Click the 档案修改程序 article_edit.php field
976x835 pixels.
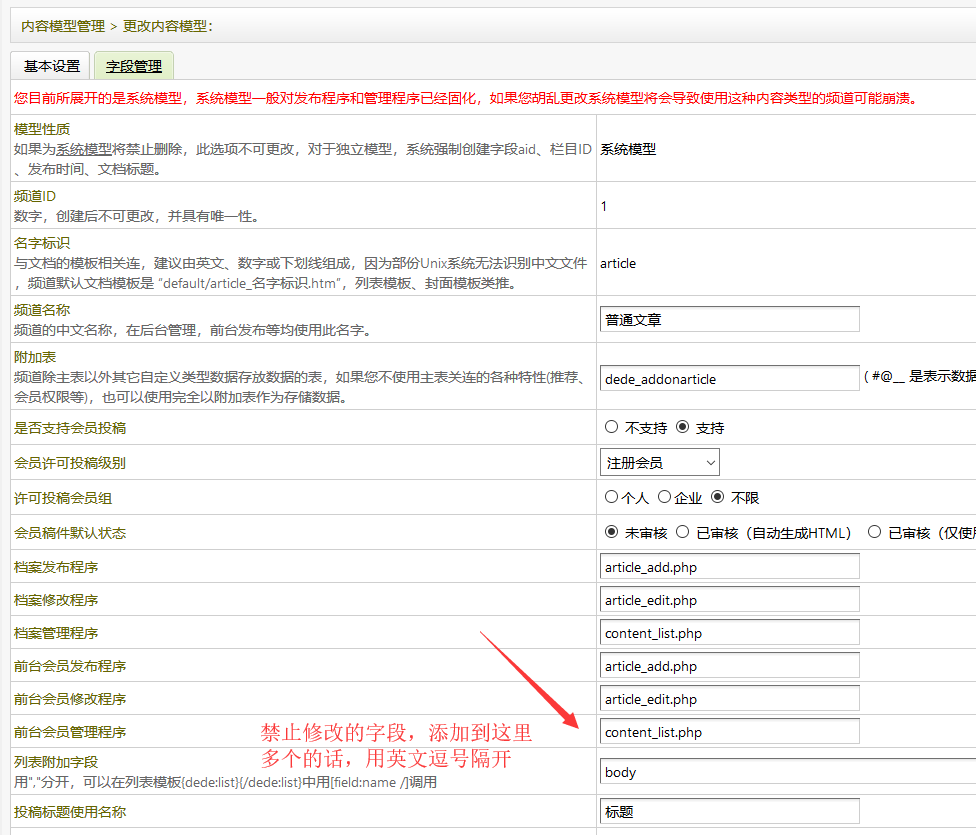(x=729, y=598)
